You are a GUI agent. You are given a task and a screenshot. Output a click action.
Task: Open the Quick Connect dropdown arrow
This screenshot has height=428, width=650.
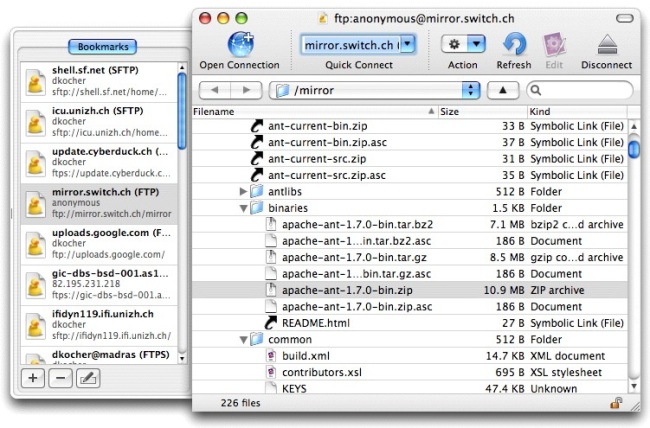tap(408, 44)
